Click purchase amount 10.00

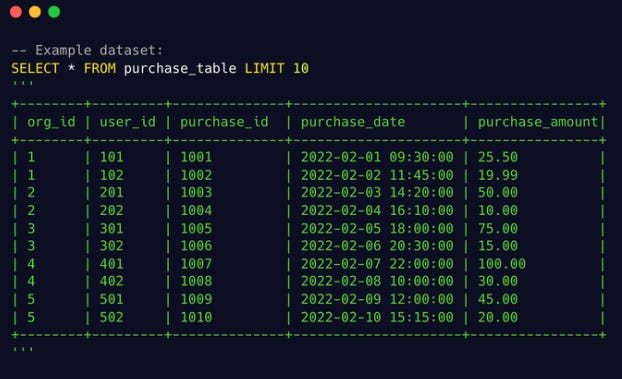pyautogui.click(x=497, y=210)
